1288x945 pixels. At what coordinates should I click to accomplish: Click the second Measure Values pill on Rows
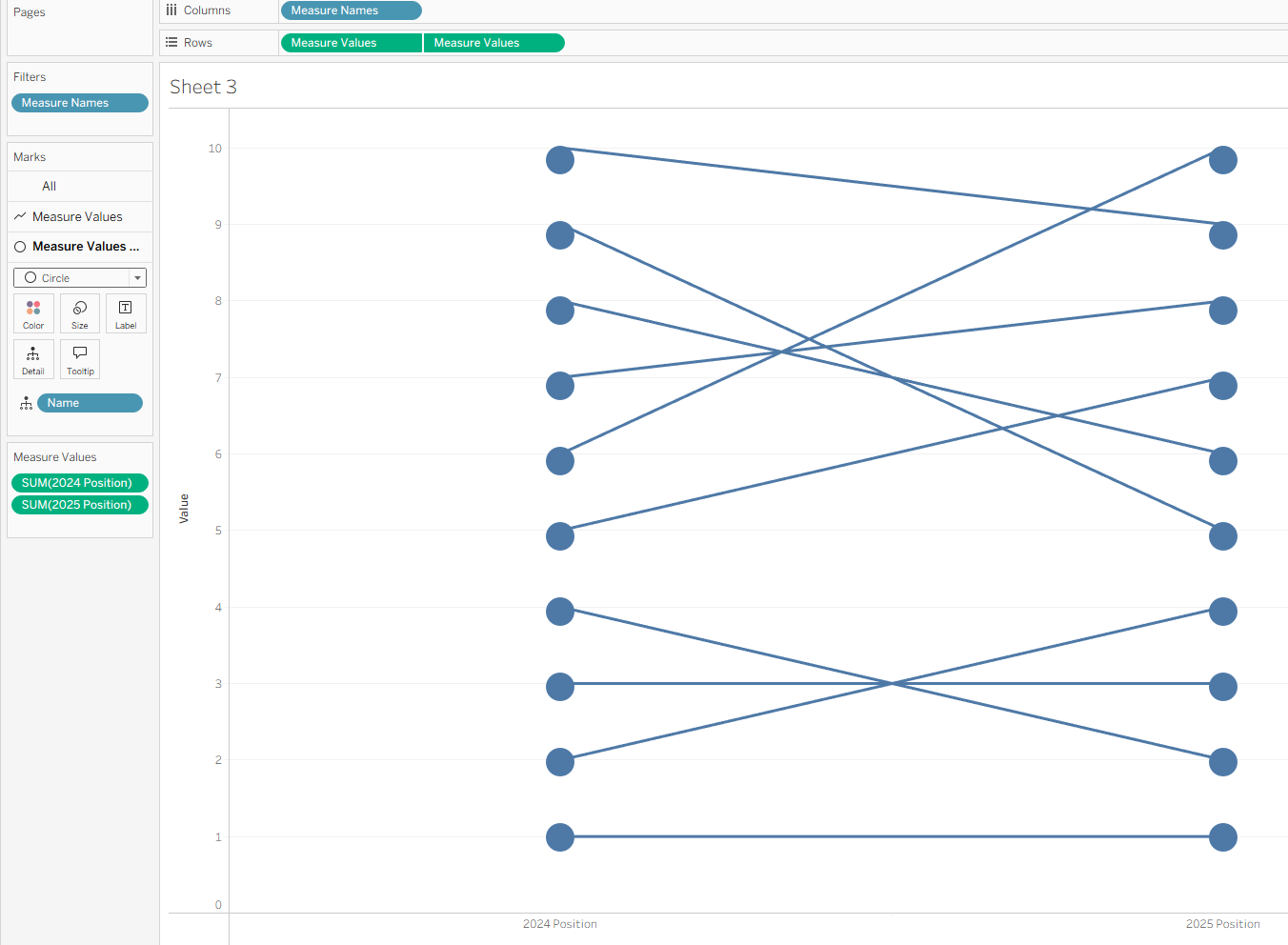pyautogui.click(x=494, y=43)
